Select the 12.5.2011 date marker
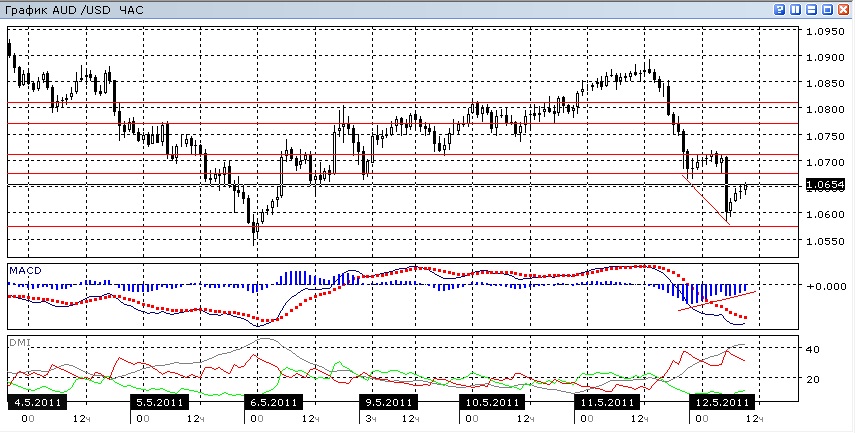The width and height of the screenshot is (855, 433). coord(721,402)
